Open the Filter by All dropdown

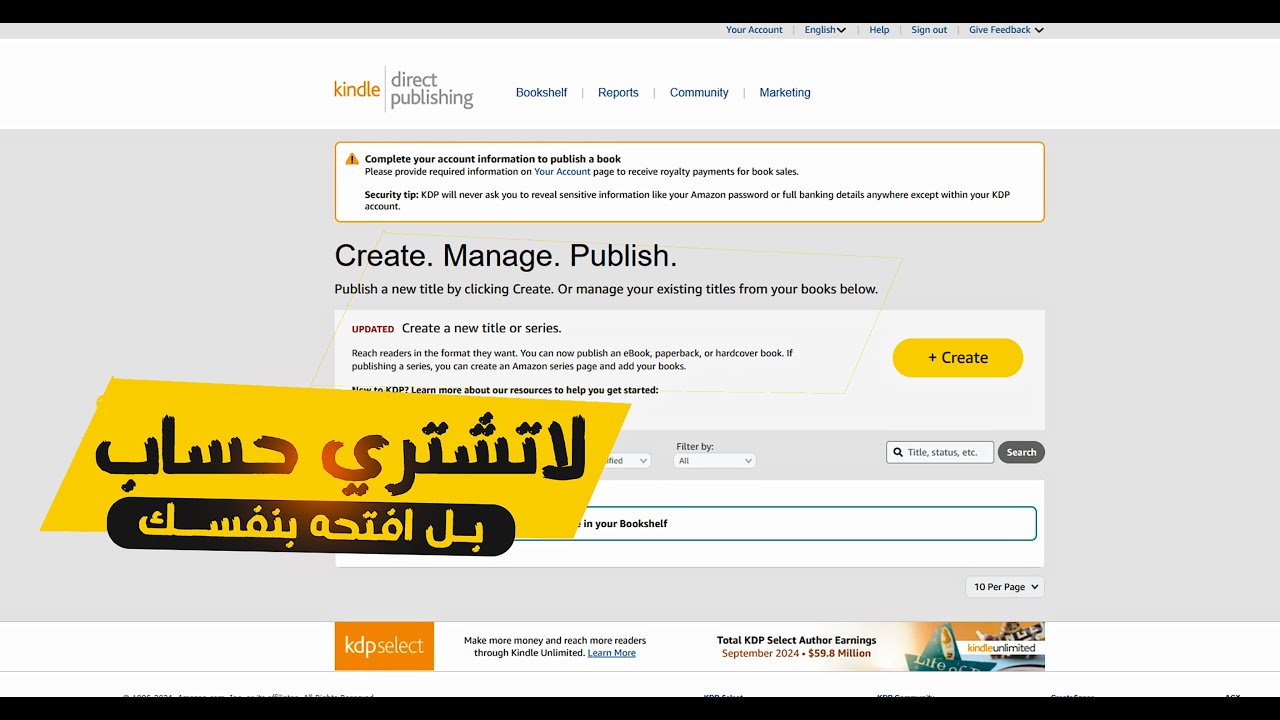715,461
